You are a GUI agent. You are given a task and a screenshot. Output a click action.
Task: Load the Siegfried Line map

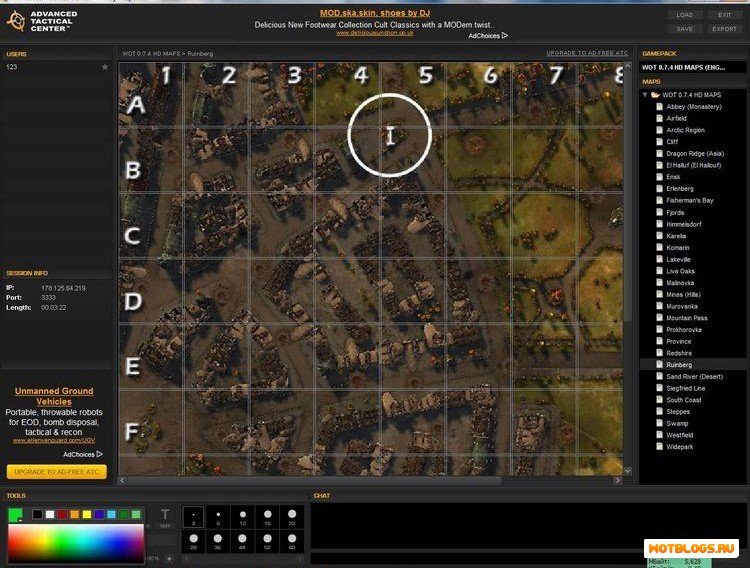[x=685, y=388]
